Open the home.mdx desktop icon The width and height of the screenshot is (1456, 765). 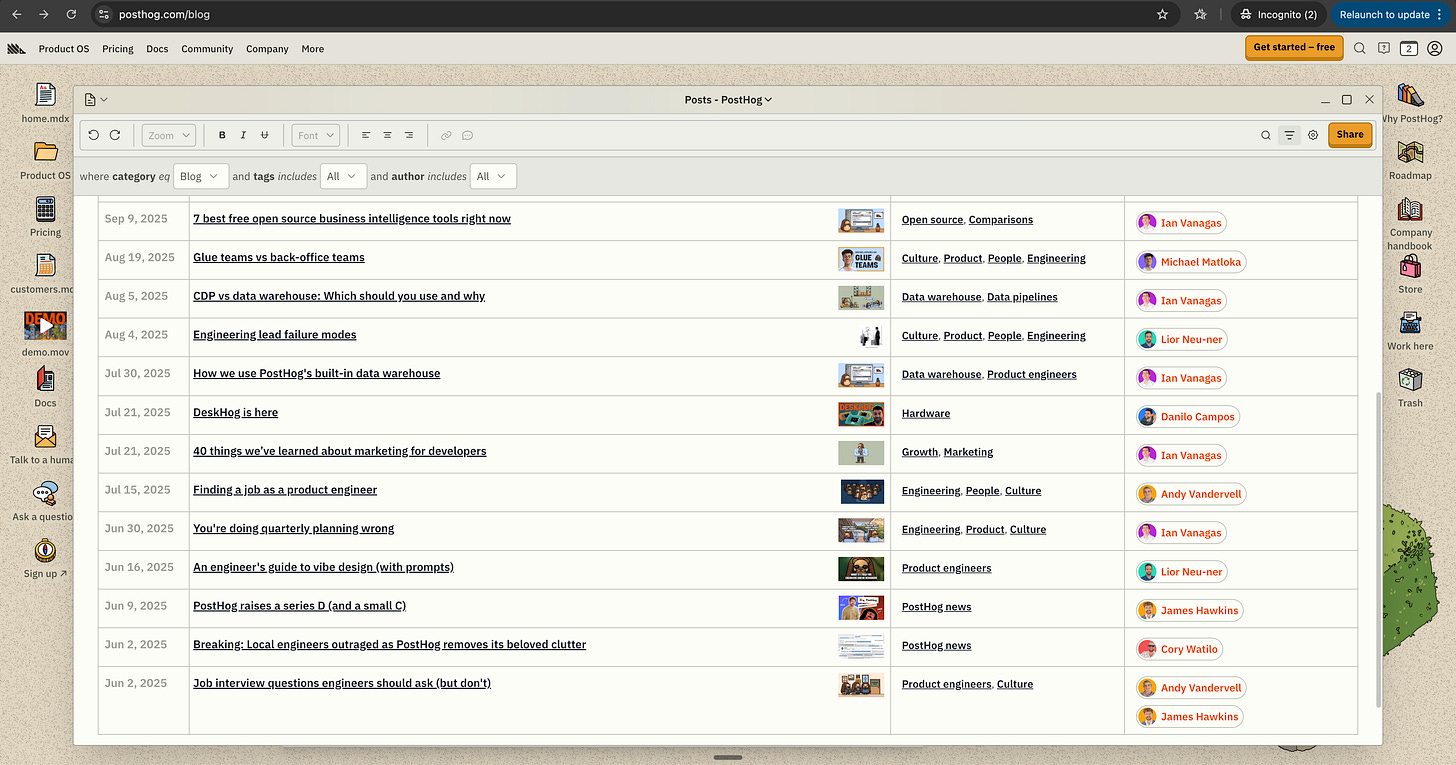click(45, 103)
